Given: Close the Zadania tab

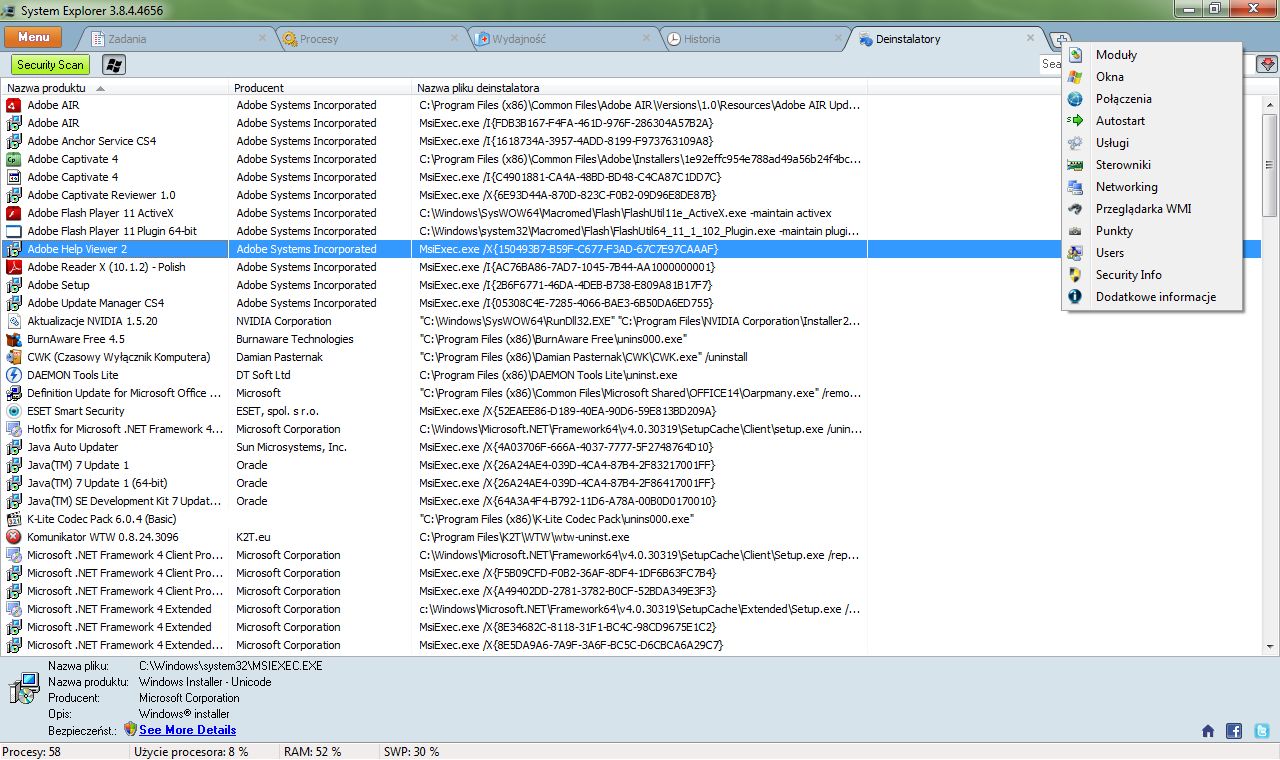Looking at the screenshot, I should [x=262, y=38].
